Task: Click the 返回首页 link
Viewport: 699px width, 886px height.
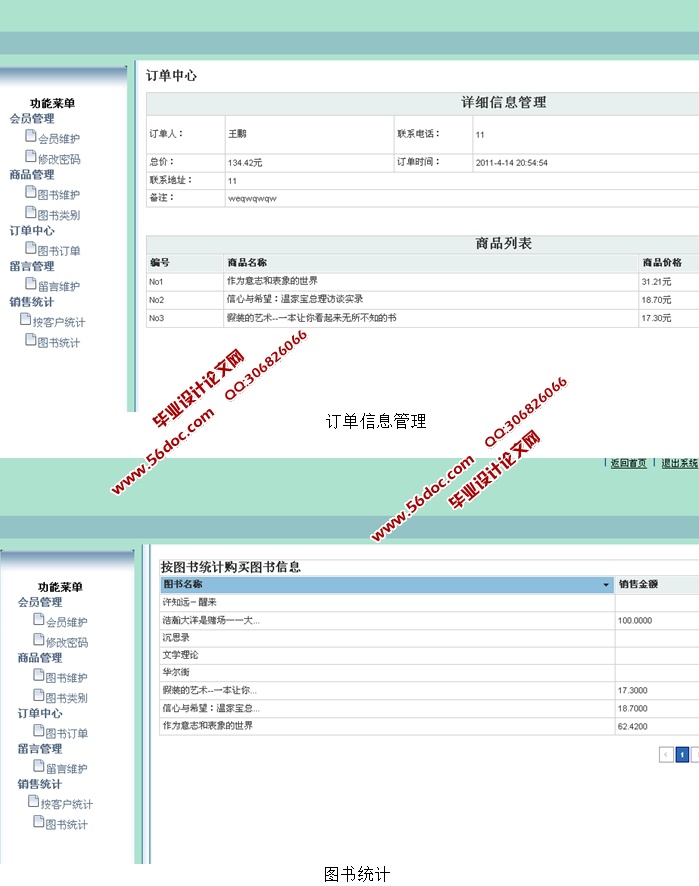Action: tap(628, 463)
